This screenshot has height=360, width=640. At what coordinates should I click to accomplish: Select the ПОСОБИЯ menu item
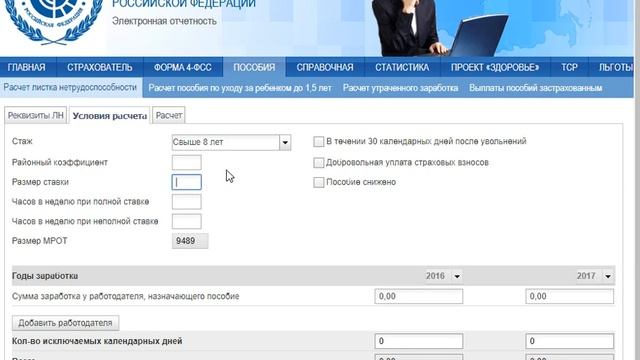254,67
